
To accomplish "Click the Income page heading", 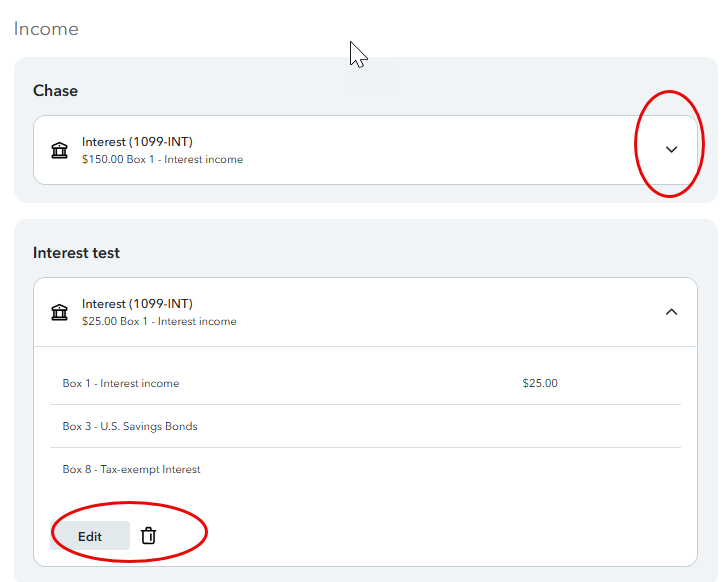I will [x=46, y=29].
